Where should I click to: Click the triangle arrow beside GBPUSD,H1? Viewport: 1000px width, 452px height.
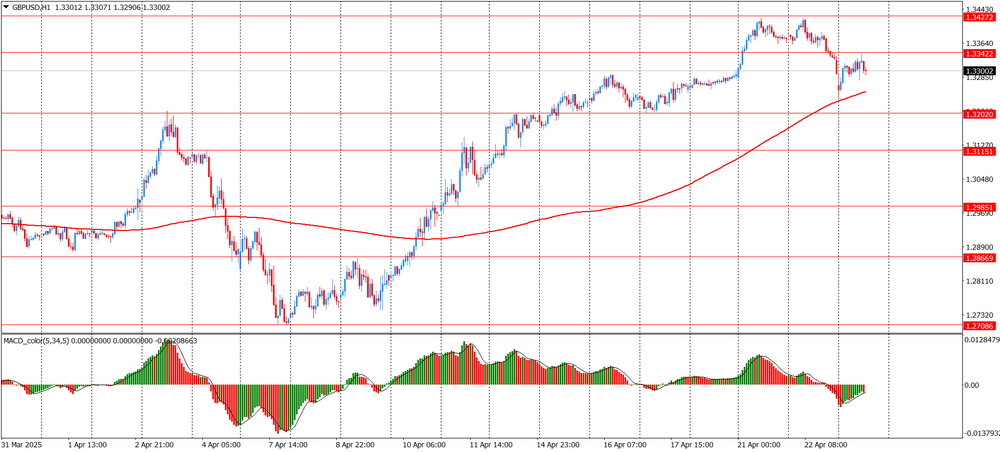[6, 7]
